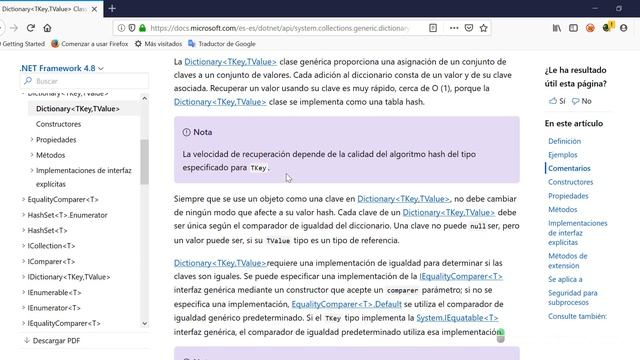640x360 pixels.
Task: Expand IEnumerator<T> tree node
Action: coord(23,308)
